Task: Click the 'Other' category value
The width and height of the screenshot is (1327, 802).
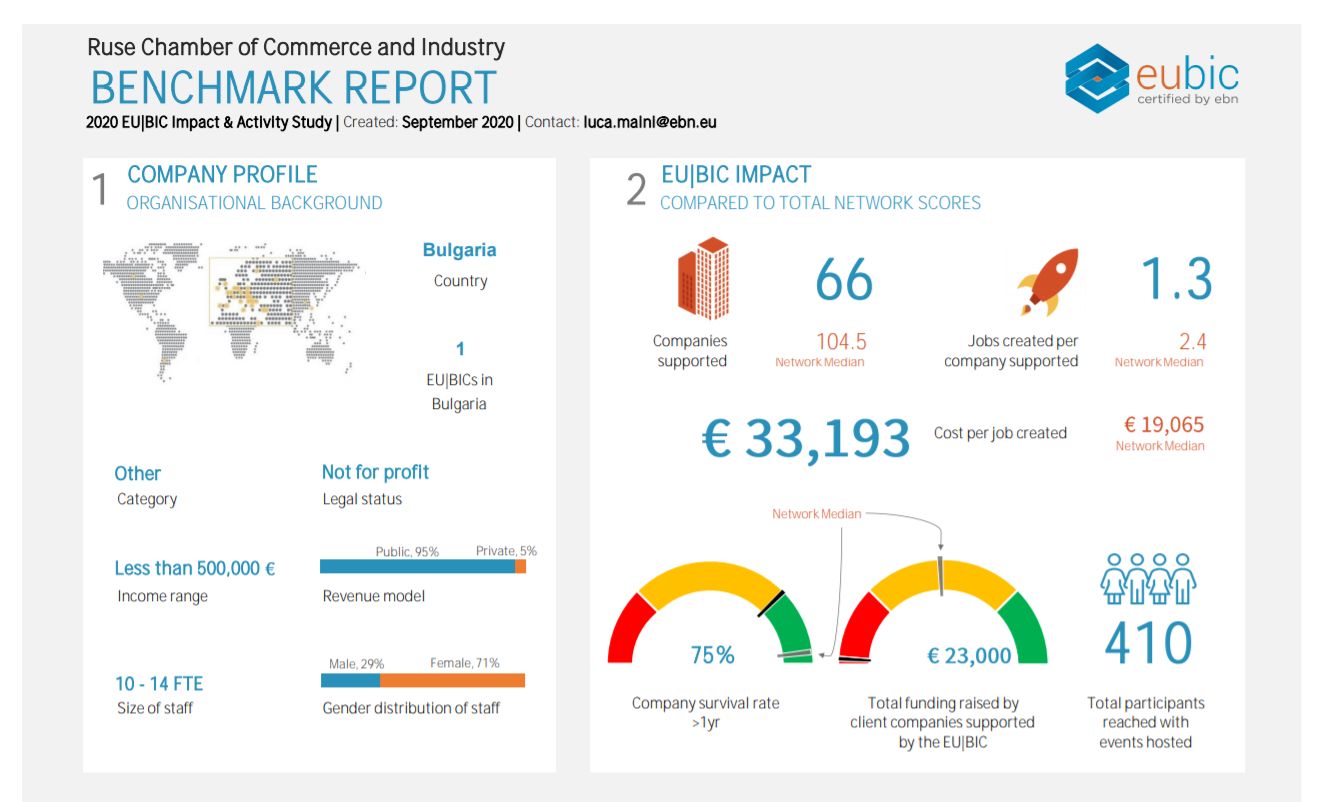Action: click(137, 474)
